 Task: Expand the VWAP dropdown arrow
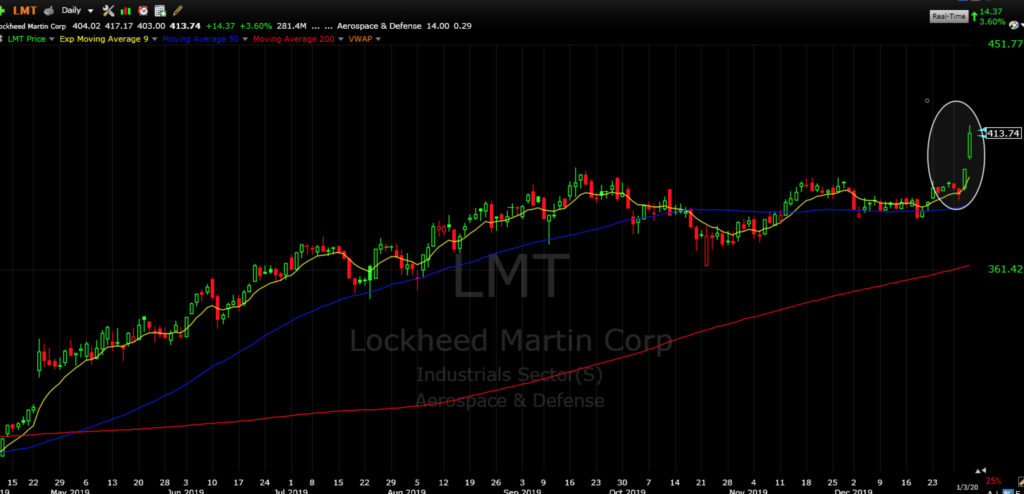tap(378, 39)
